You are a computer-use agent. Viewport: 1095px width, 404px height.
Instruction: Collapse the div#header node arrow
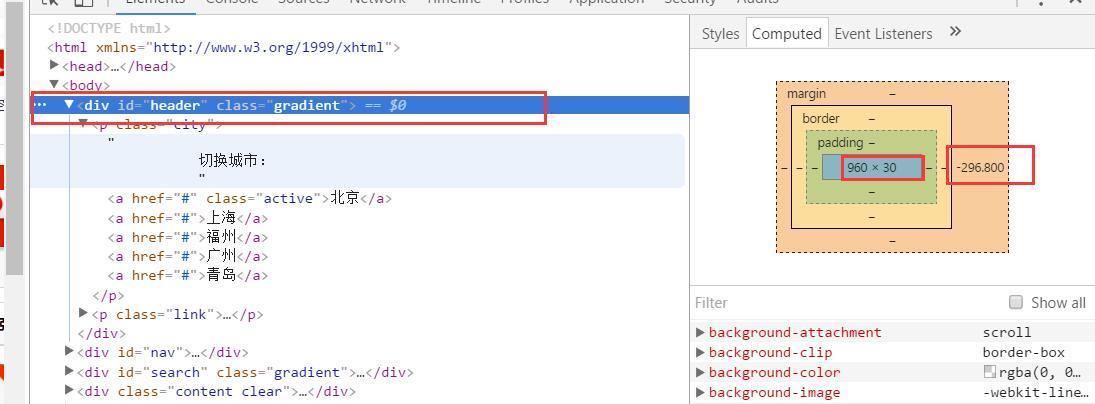pos(69,105)
